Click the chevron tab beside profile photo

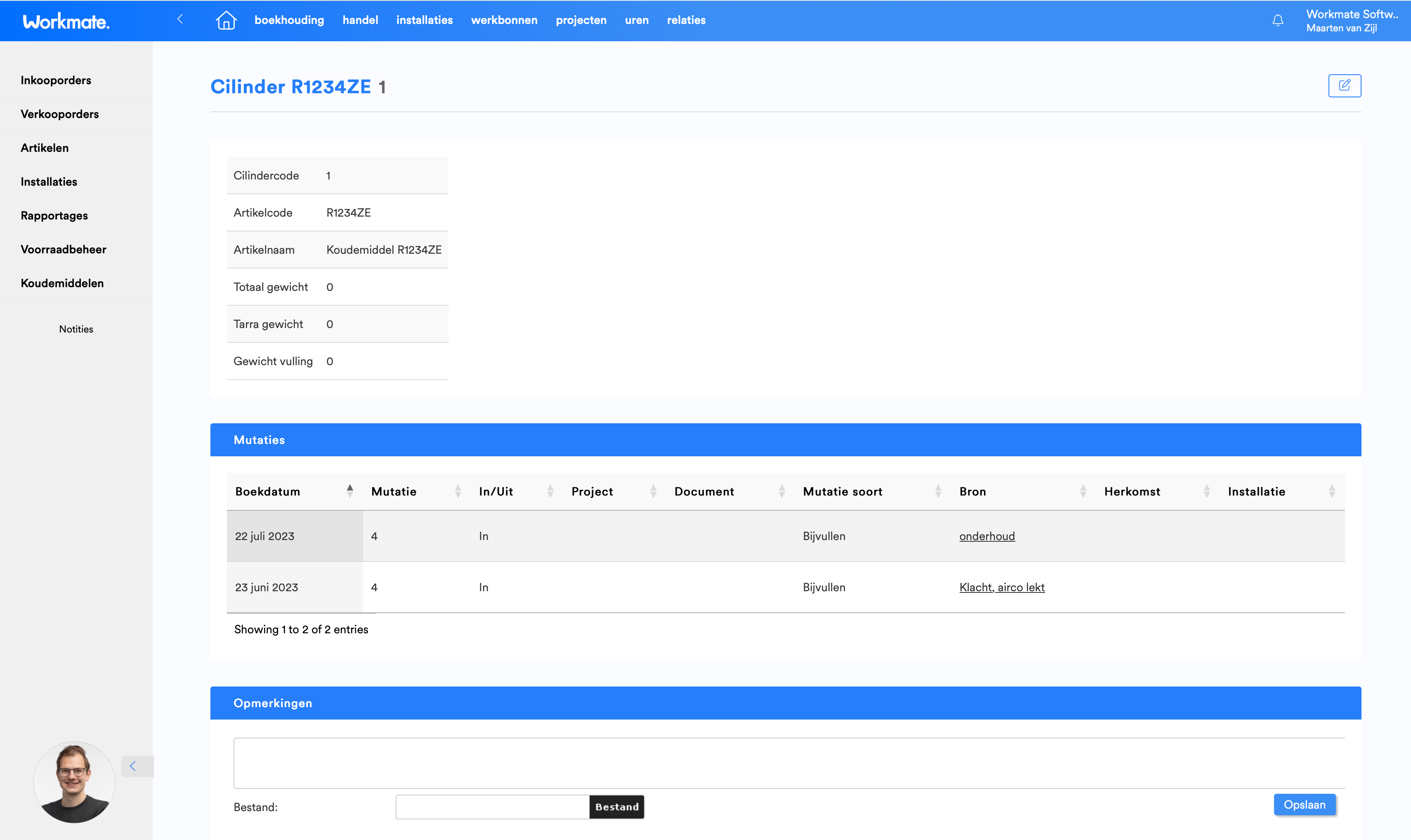pos(134,766)
